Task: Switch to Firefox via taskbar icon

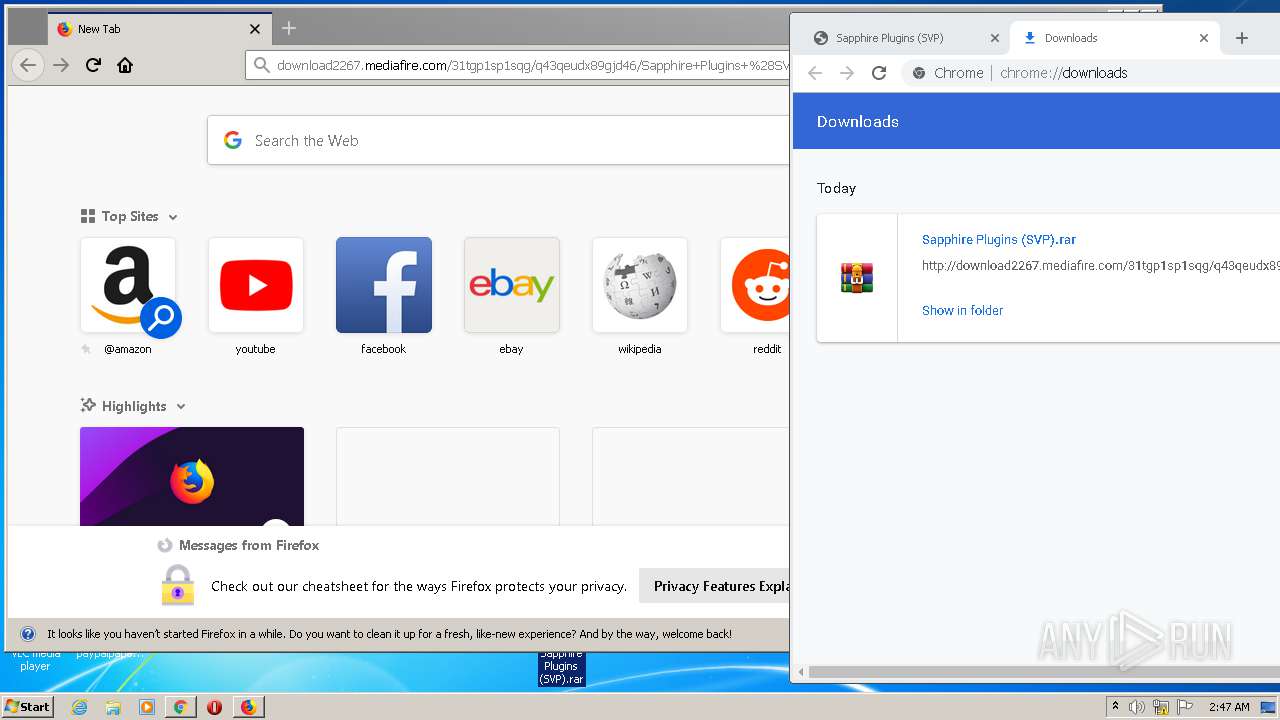Action: pos(248,707)
